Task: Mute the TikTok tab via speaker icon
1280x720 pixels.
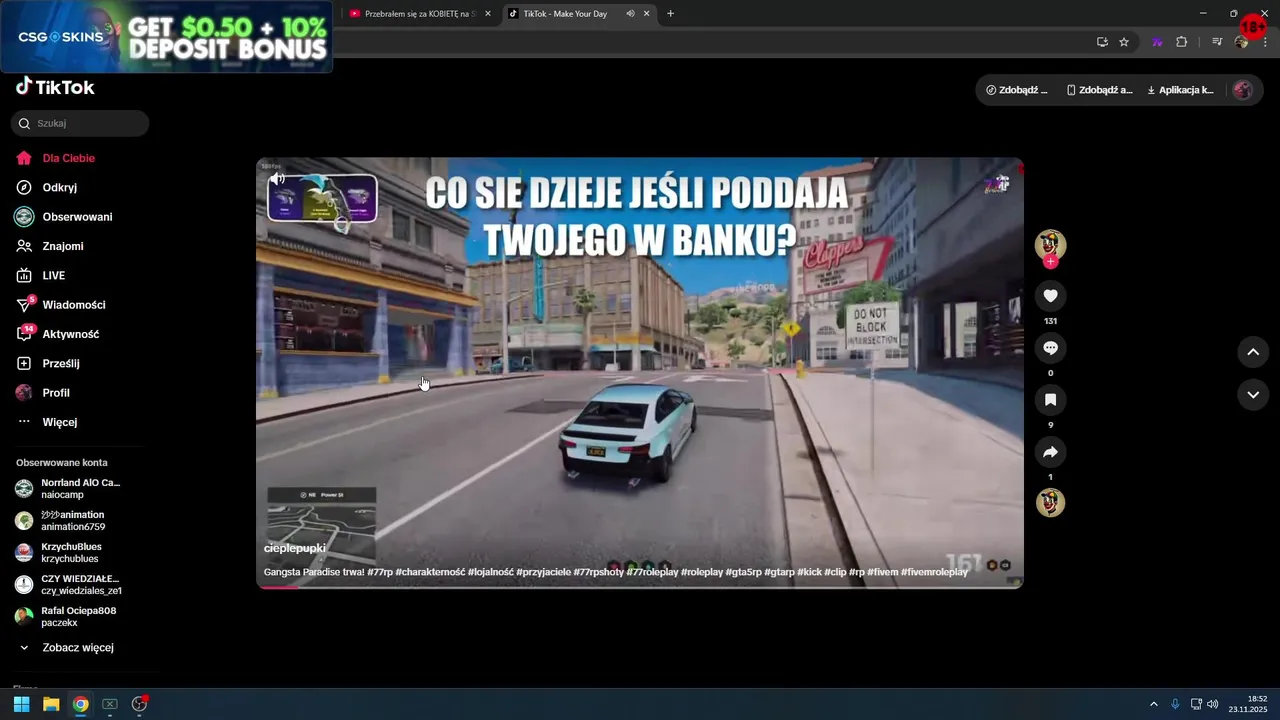Action: (x=630, y=14)
